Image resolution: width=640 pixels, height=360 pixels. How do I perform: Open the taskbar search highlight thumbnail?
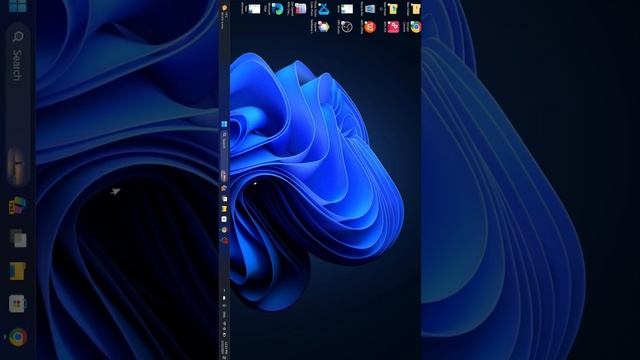pos(224,176)
